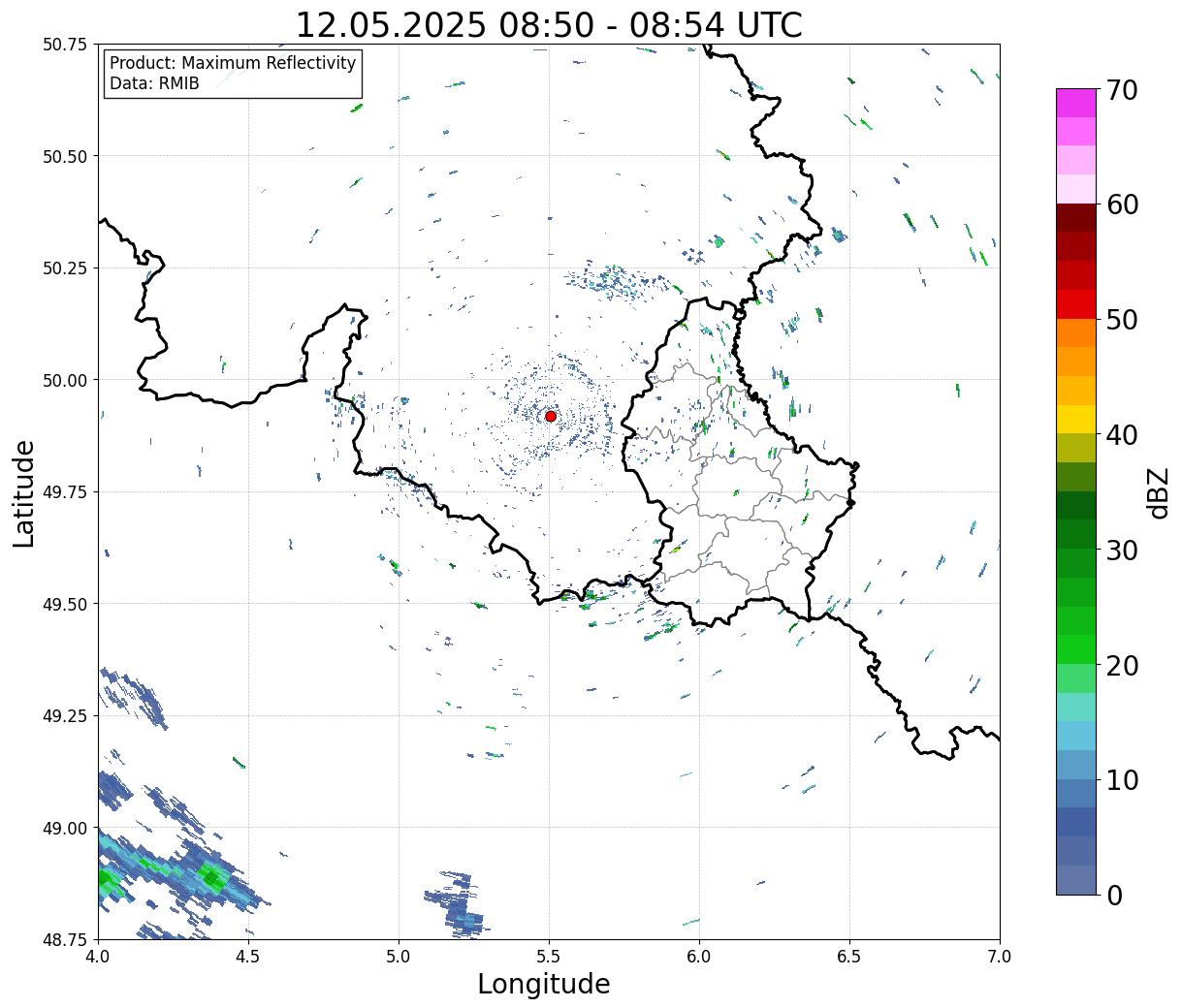Screen dimensions: 1182x1008
Task: Click the latitude tick label 50.25
Action: pyautogui.click(x=65, y=268)
